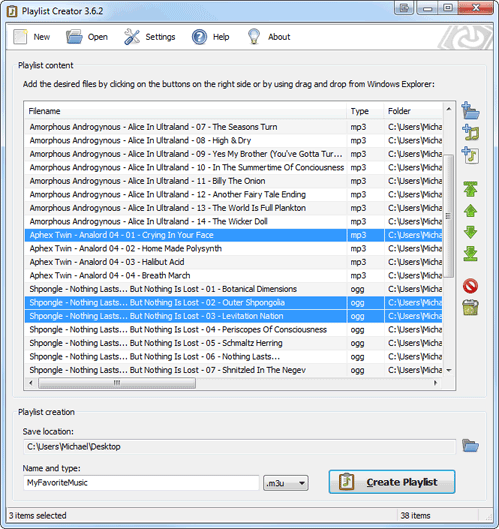499x529 pixels.
Task: Move selected items to top
Action: click(470, 189)
